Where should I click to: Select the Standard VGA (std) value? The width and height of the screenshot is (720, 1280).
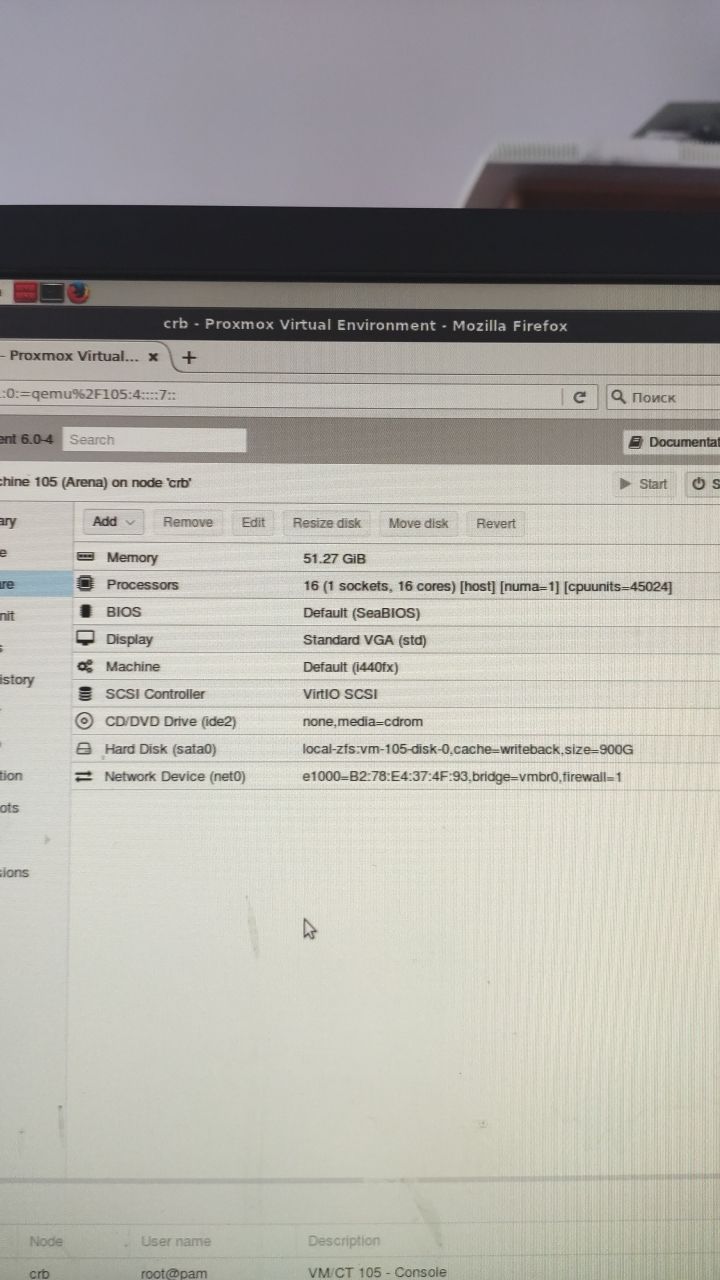coord(365,639)
